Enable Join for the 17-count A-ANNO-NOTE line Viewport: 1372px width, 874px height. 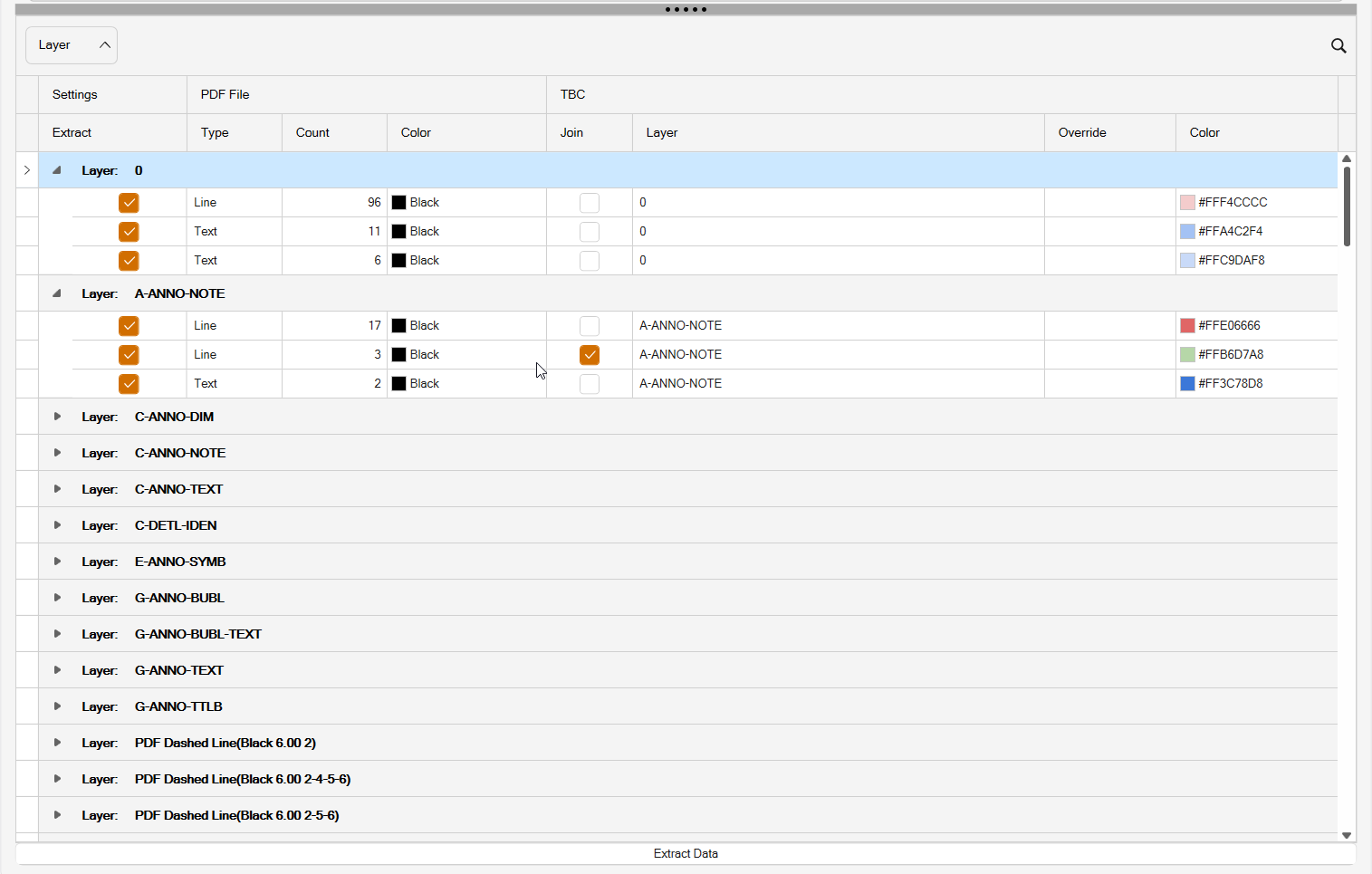(x=590, y=326)
